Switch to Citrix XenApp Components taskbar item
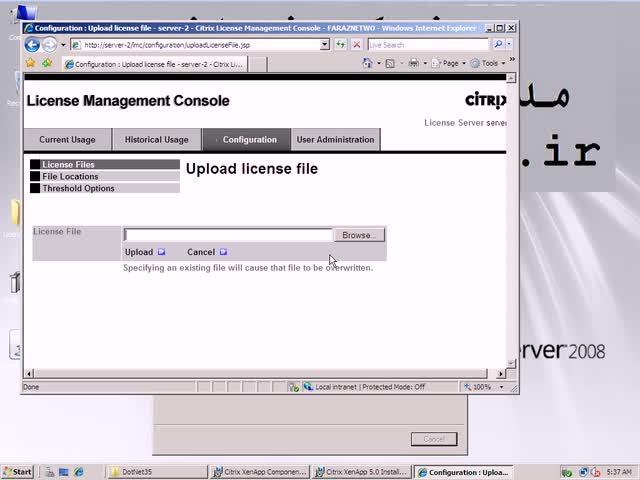 (x=260, y=472)
